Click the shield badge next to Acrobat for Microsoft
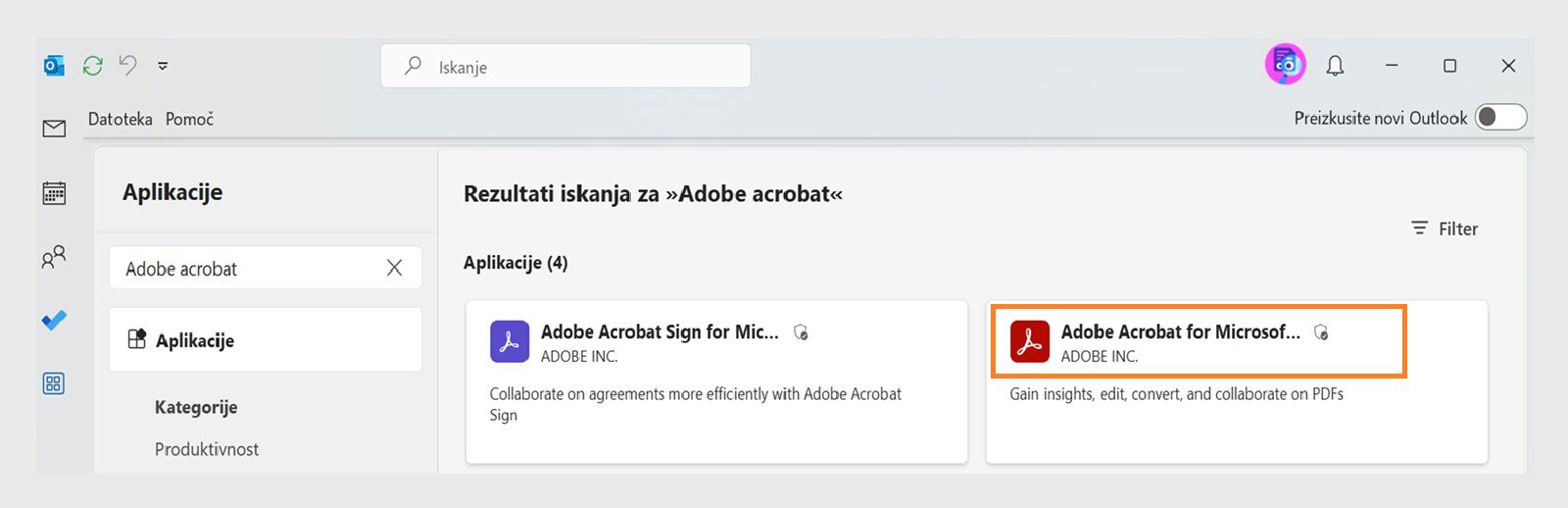This screenshot has width=1568, height=508. coord(1321,332)
